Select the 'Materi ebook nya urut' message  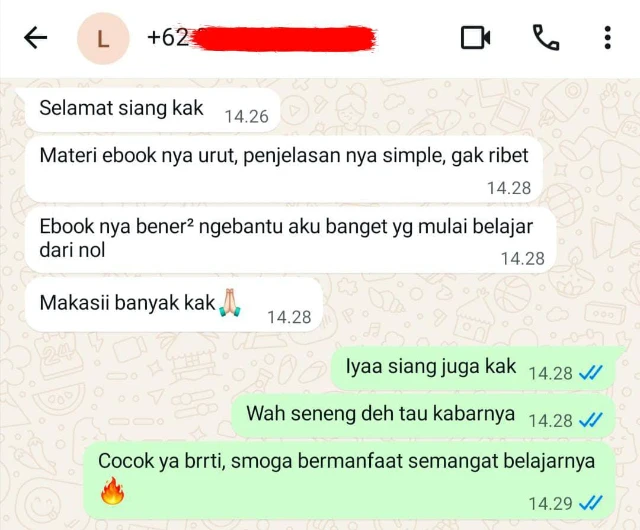point(284,169)
